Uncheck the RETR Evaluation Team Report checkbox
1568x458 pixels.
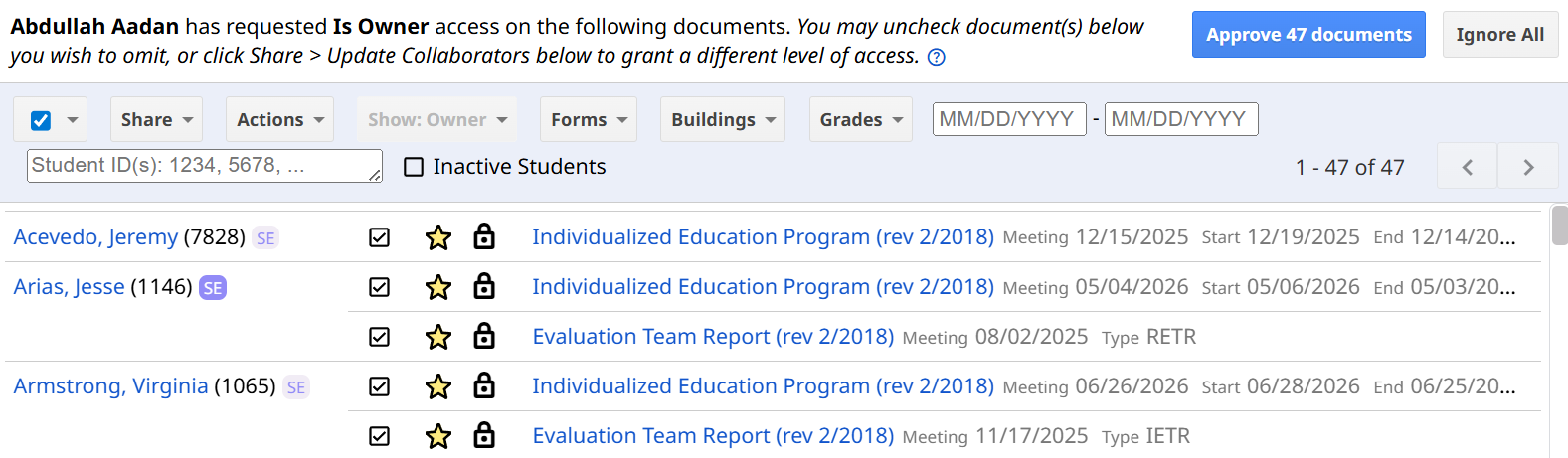pos(380,337)
